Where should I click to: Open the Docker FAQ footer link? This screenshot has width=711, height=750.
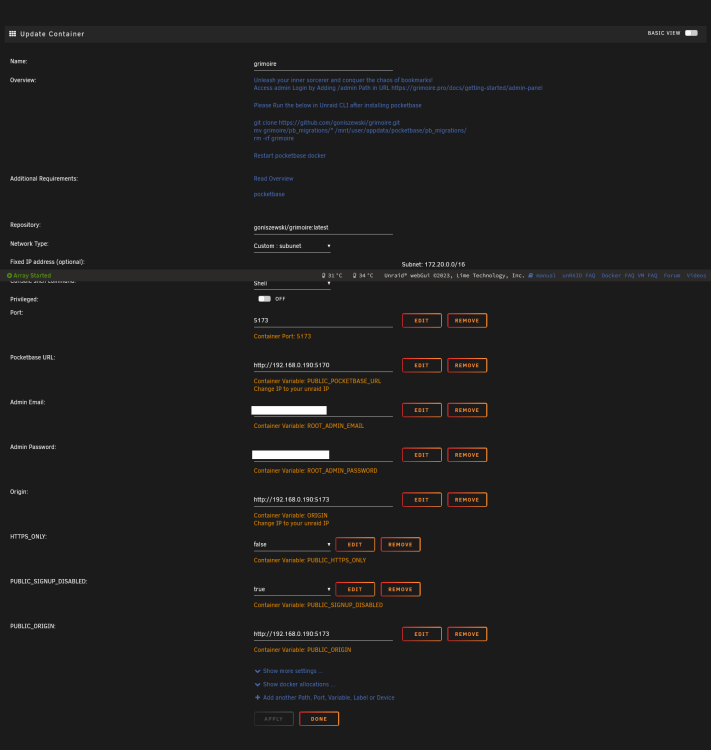(x=618, y=276)
